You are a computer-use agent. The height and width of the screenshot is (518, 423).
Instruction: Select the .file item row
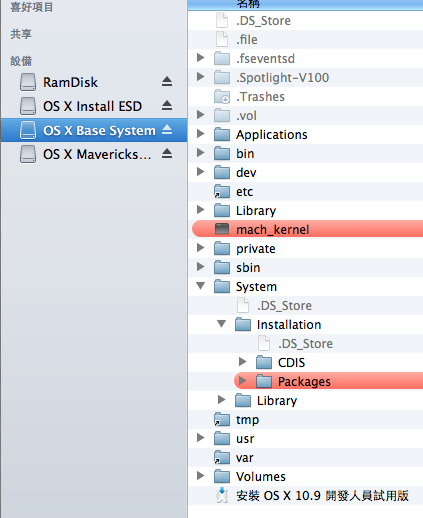coord(305,40)
